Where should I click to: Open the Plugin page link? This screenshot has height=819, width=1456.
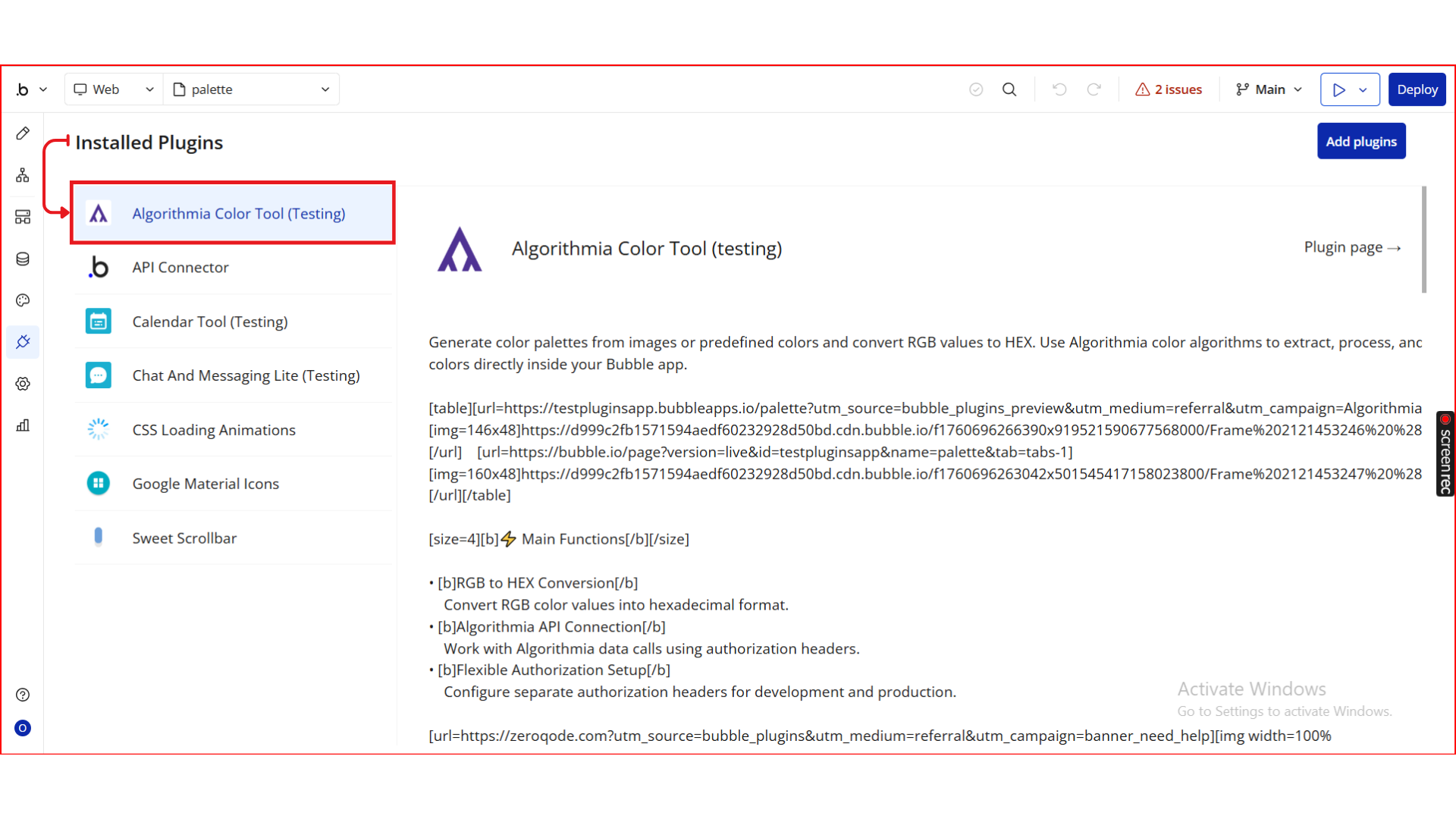[x=1351, y=248]
